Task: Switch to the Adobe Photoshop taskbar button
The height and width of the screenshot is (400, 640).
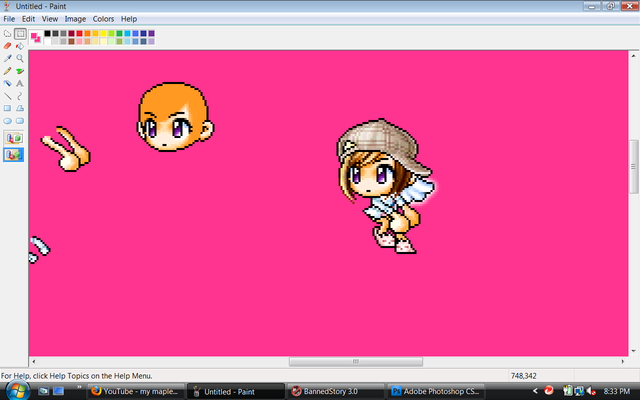Action: click(436, 391)
